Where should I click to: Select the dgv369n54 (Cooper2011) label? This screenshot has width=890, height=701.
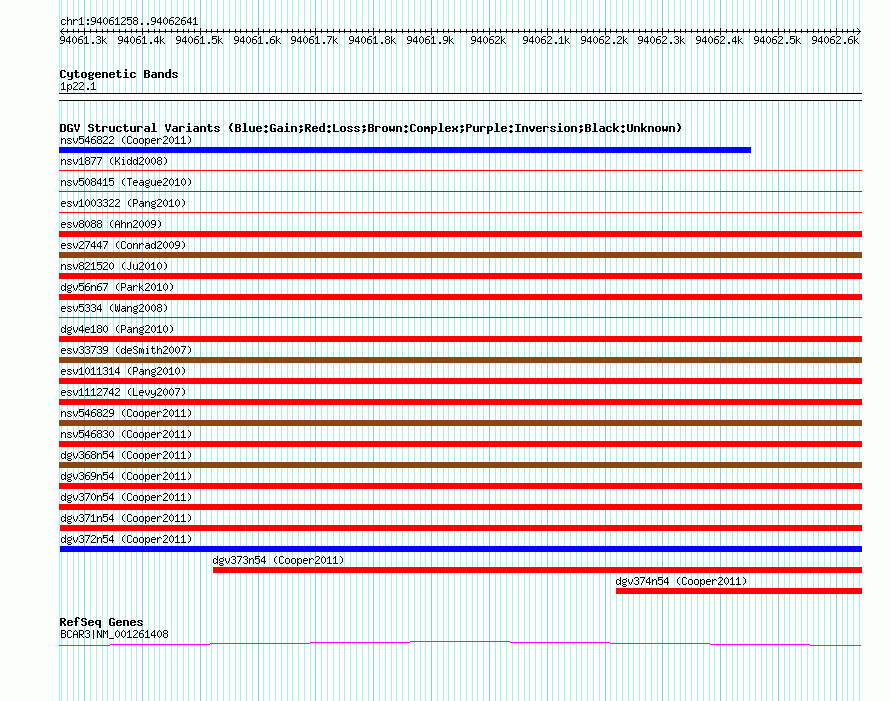(126, 476)
